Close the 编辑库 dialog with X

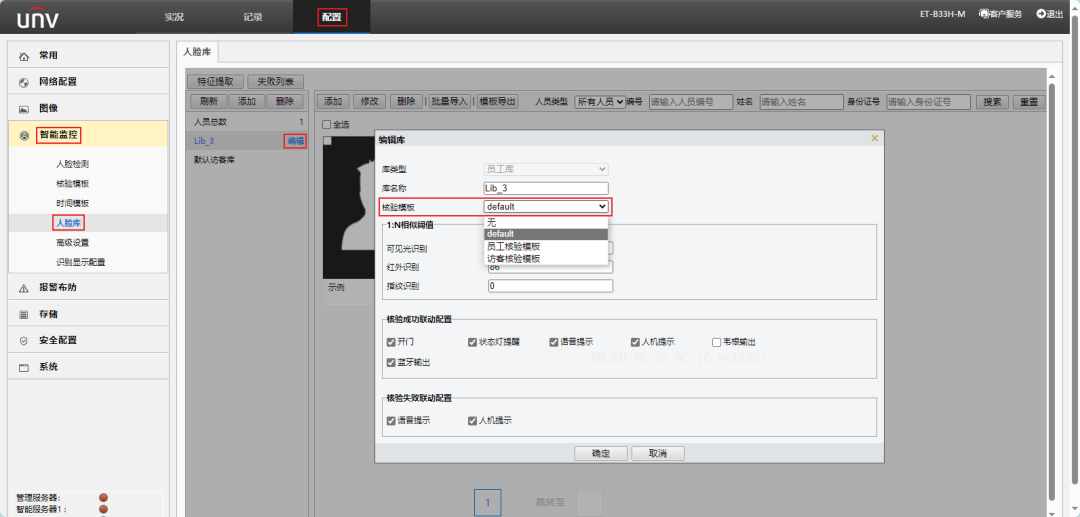(x=875, y=138)
